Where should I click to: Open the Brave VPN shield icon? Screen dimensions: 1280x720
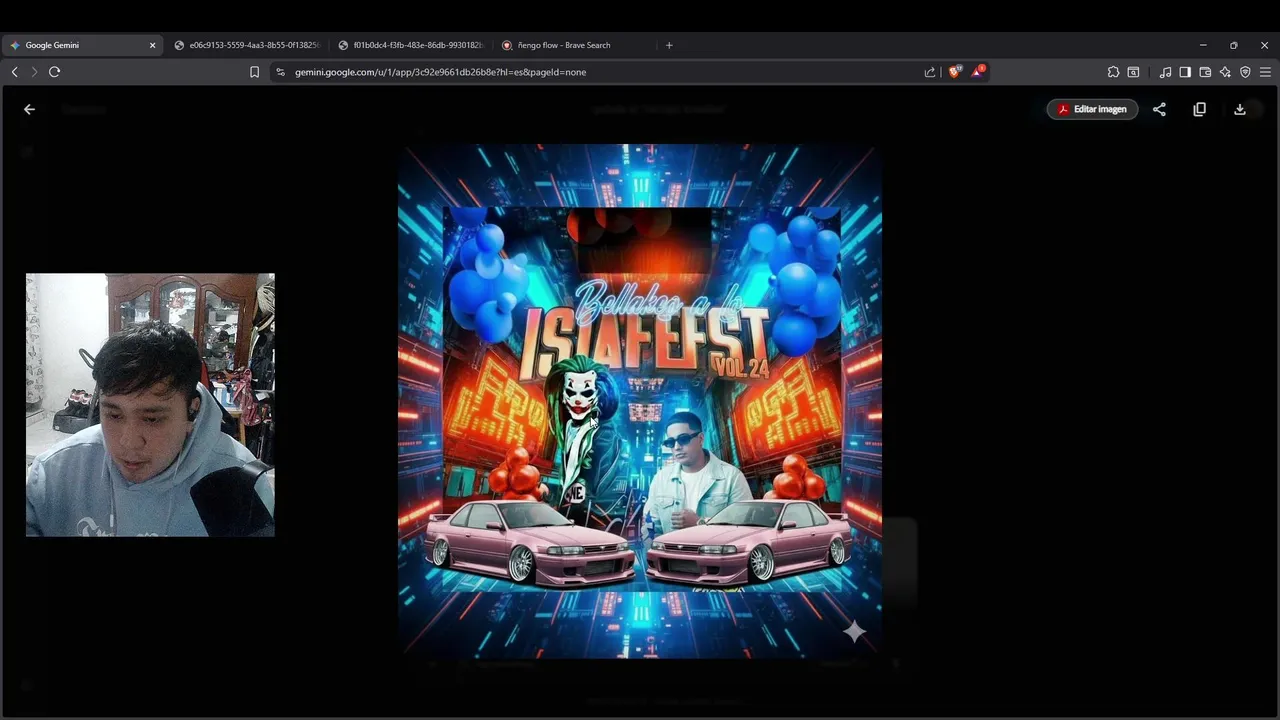(x=1245, y=72)
